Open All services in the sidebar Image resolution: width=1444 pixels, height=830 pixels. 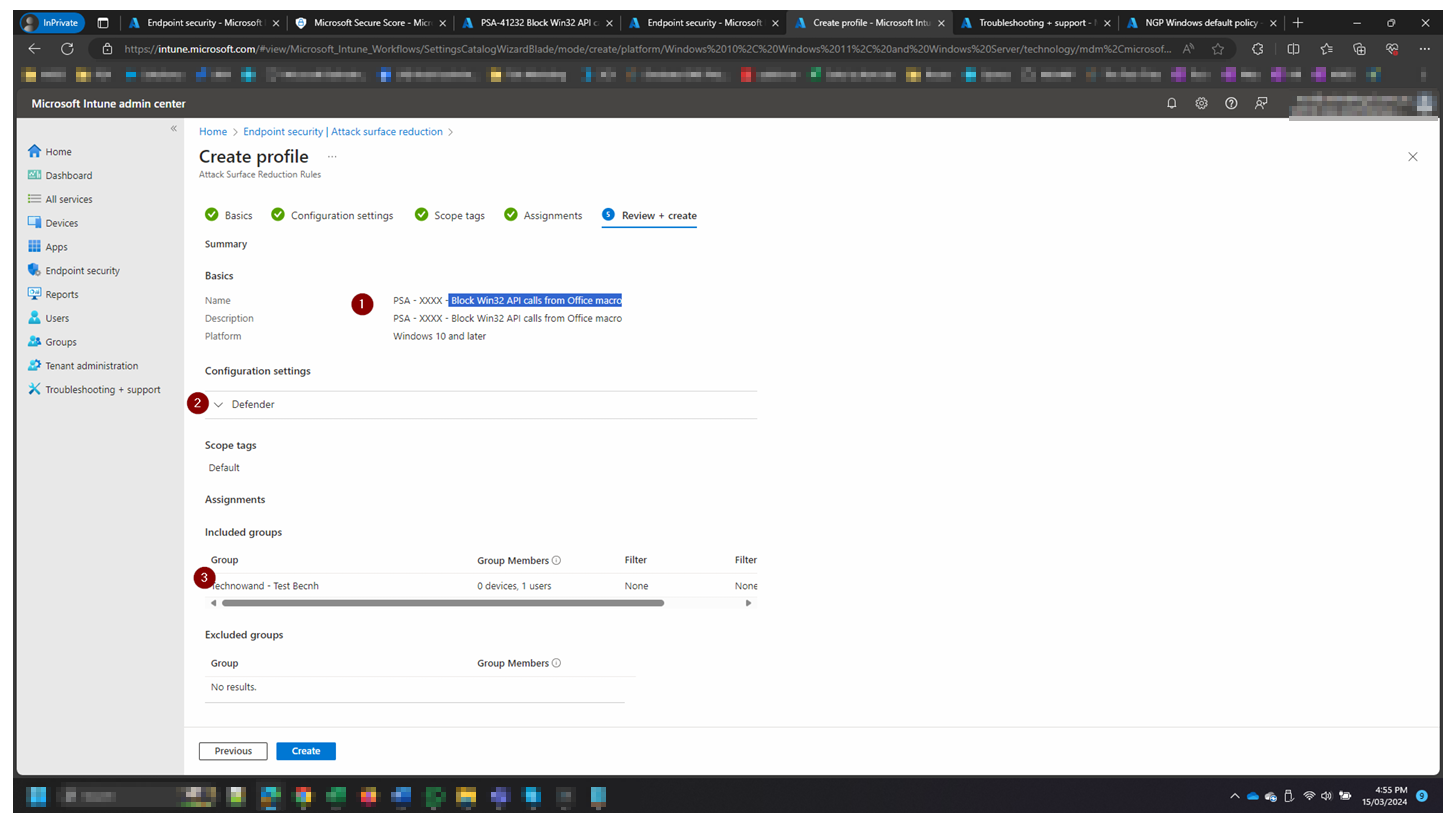[60, 199]
